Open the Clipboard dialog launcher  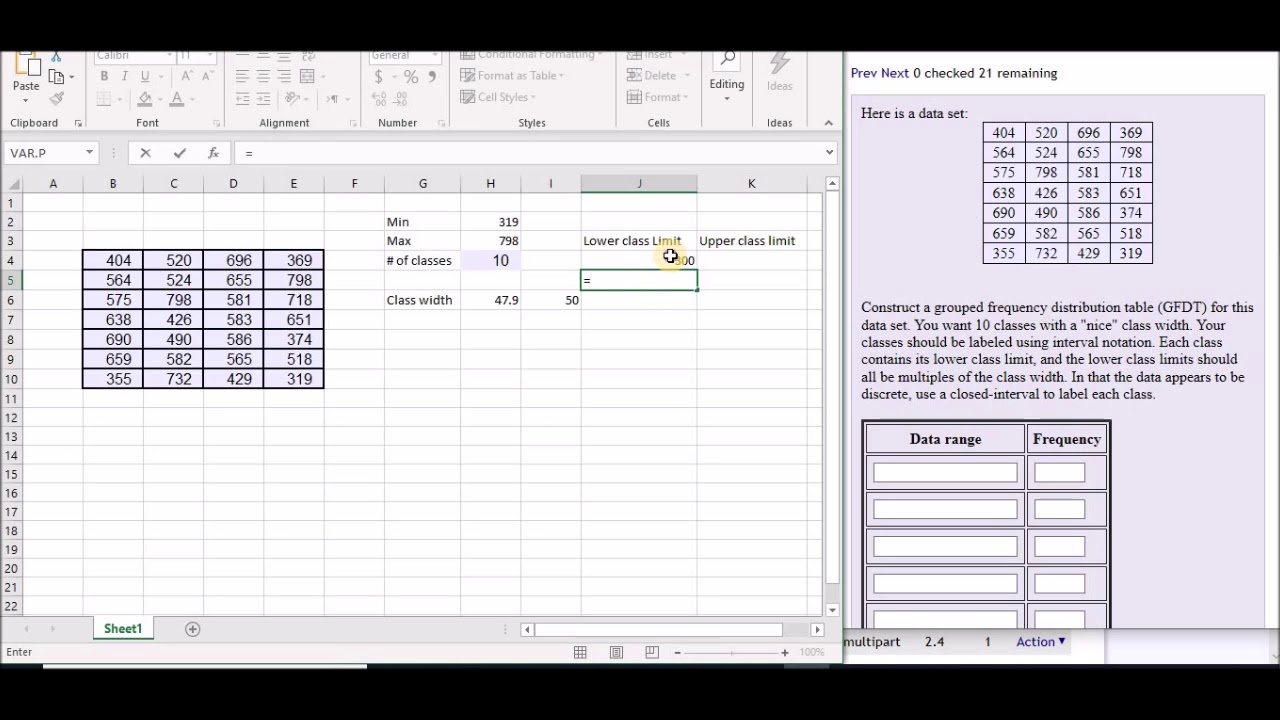coord(78,123)
